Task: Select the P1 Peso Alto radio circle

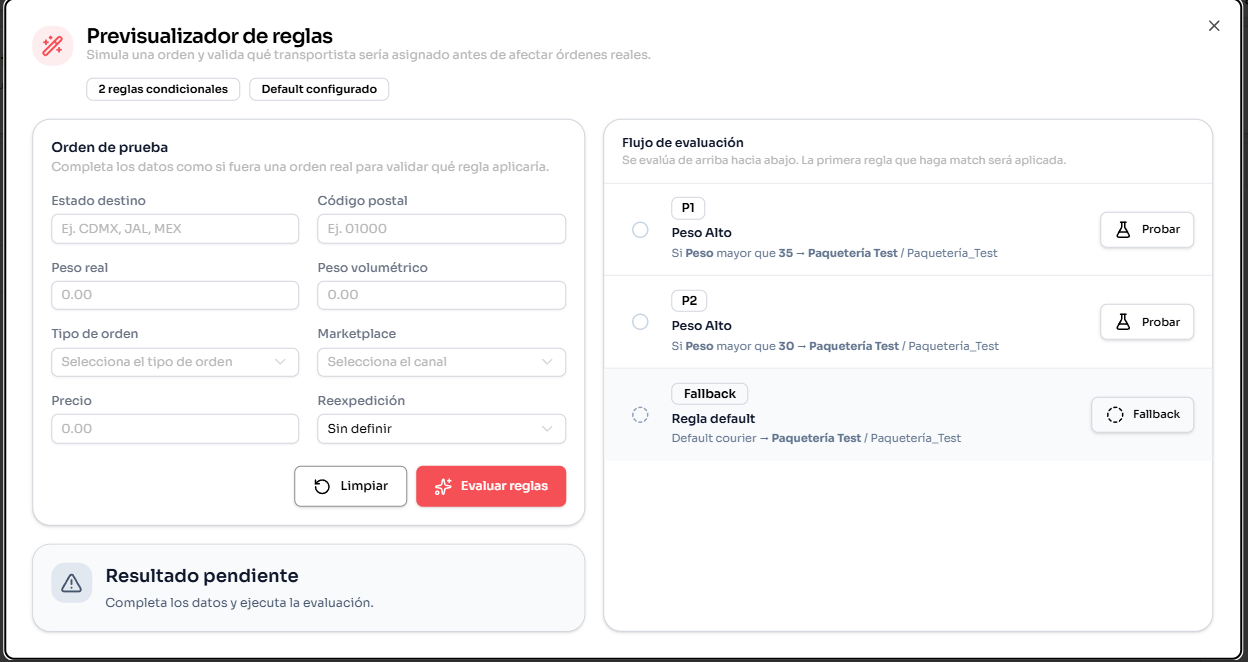Action: (x=640, y=229)
